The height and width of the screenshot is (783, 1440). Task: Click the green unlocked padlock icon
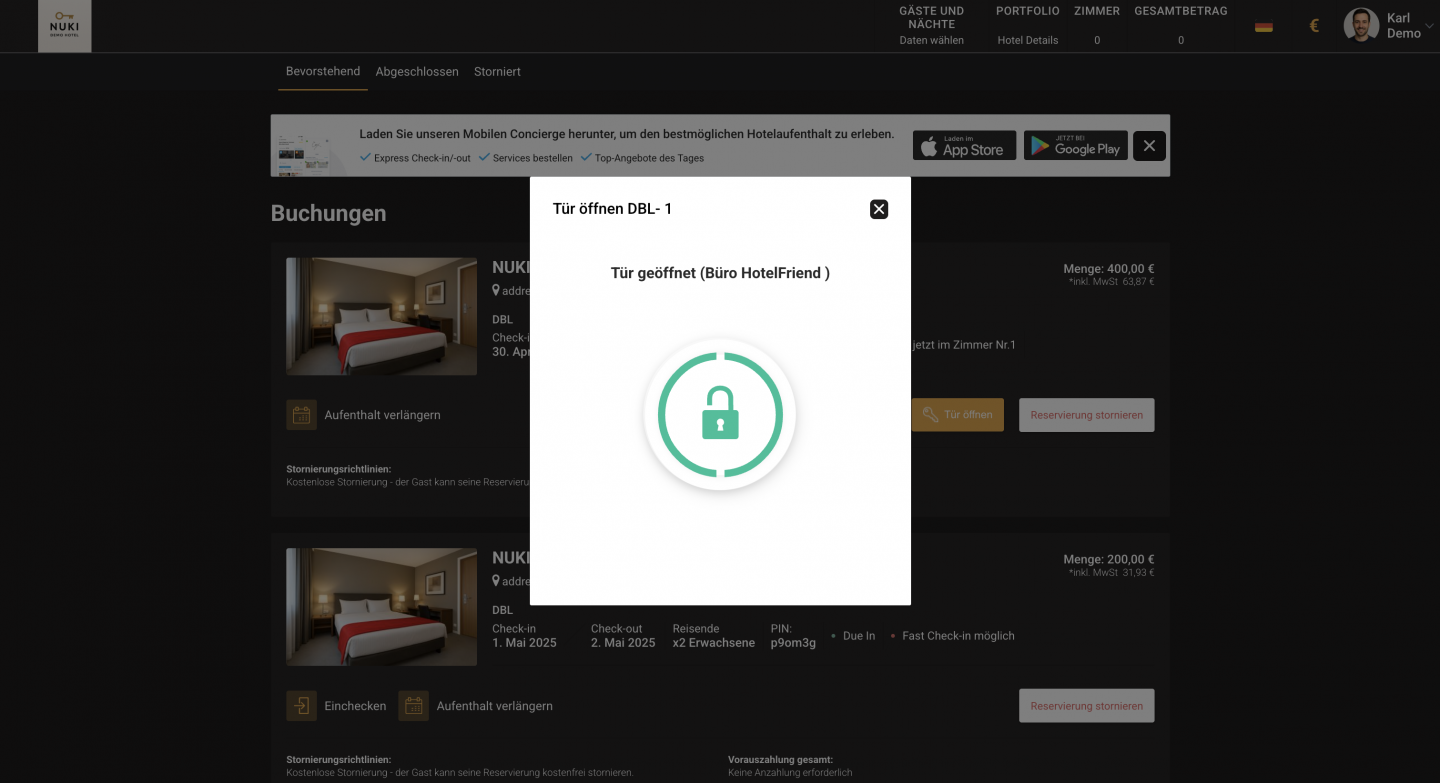click(x=720, y=414)
